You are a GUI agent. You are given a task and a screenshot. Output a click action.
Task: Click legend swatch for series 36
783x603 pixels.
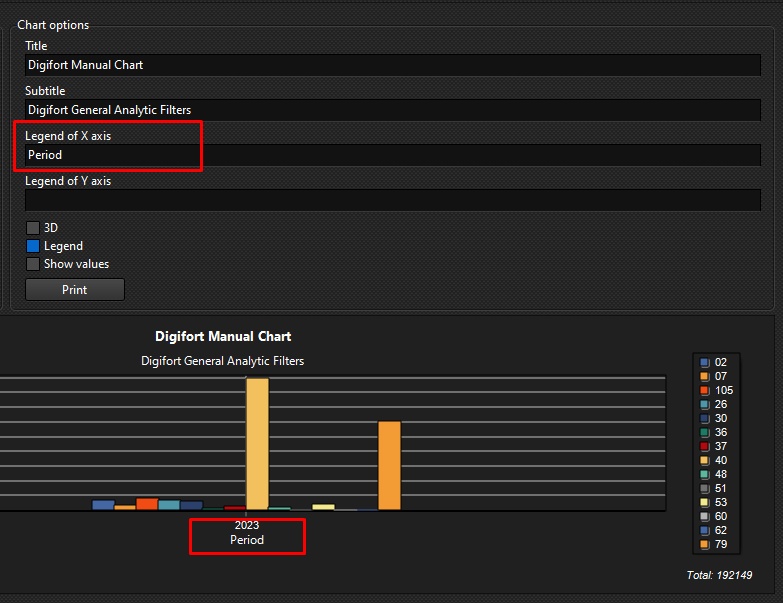(705, 432)
